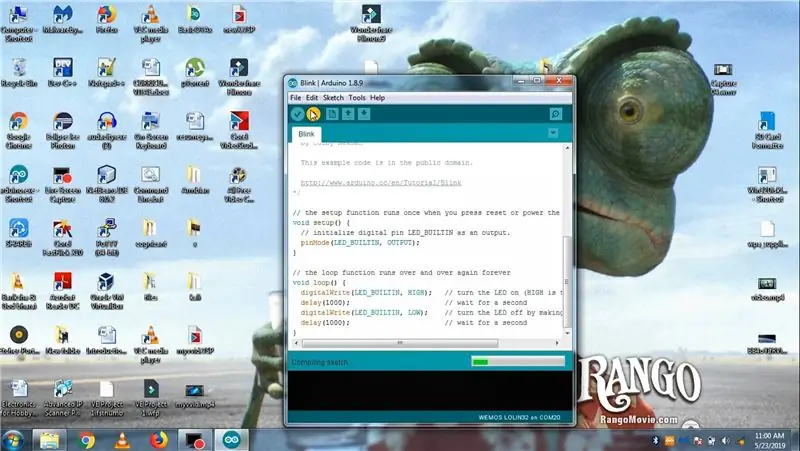Image resolution: width=800 pixels, height=451 pixels.
Task: Open File Explorer from the taskbar
Action: pyautogui.click(x=49, y=440)
